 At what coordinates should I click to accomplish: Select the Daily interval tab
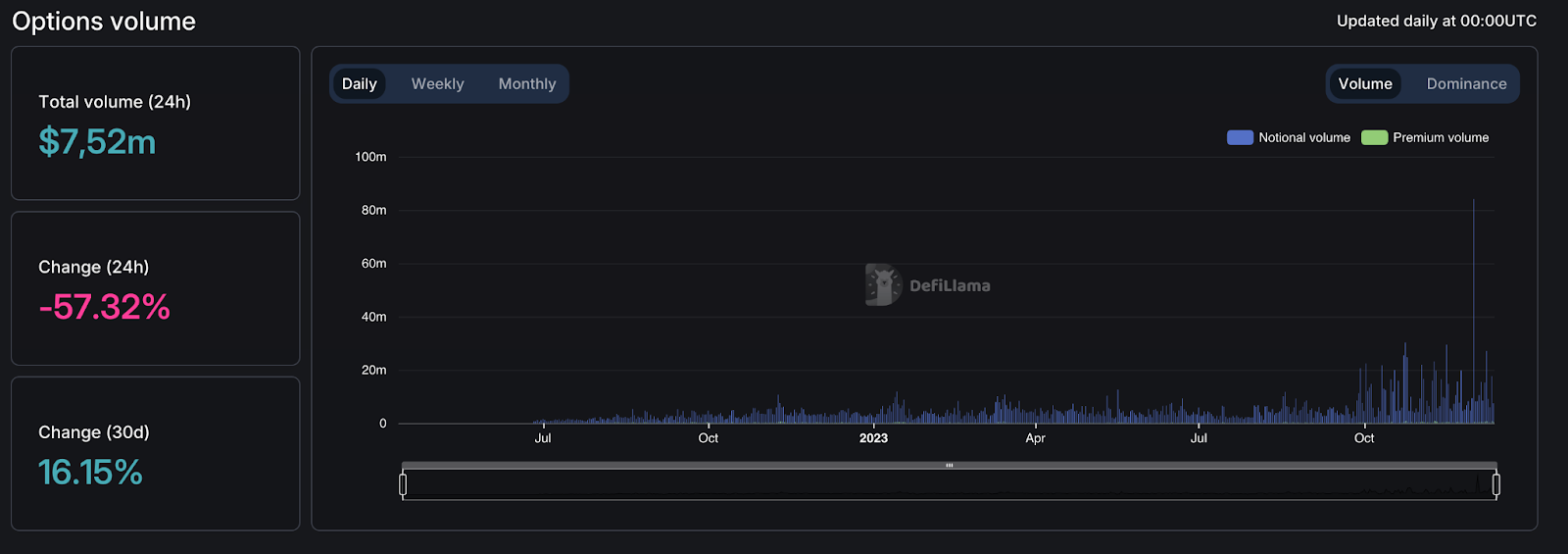point(360,84)
